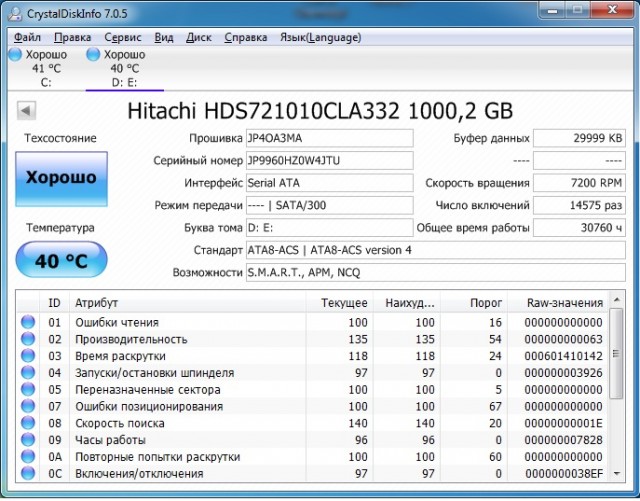Click the power-on count field 14575 раз
Screen dimensions: 640x501
pyautogui.click(x=579, y=205)
